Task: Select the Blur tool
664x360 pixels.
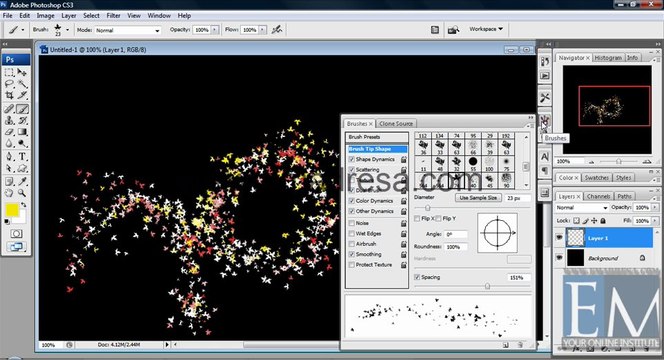Action: (x=9, y=144)
